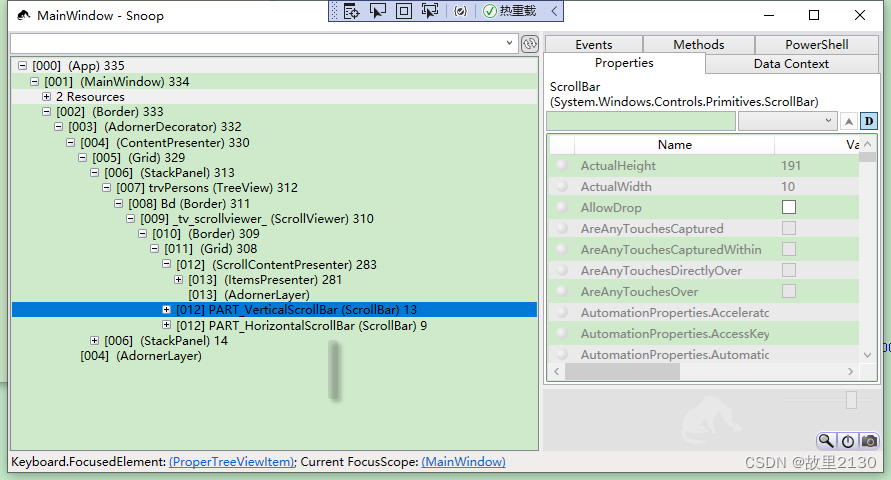Screen dimensions: 891x480
Task: Open the property filter set dropdown
Action: pyautogui.click(x=787, y=121)
